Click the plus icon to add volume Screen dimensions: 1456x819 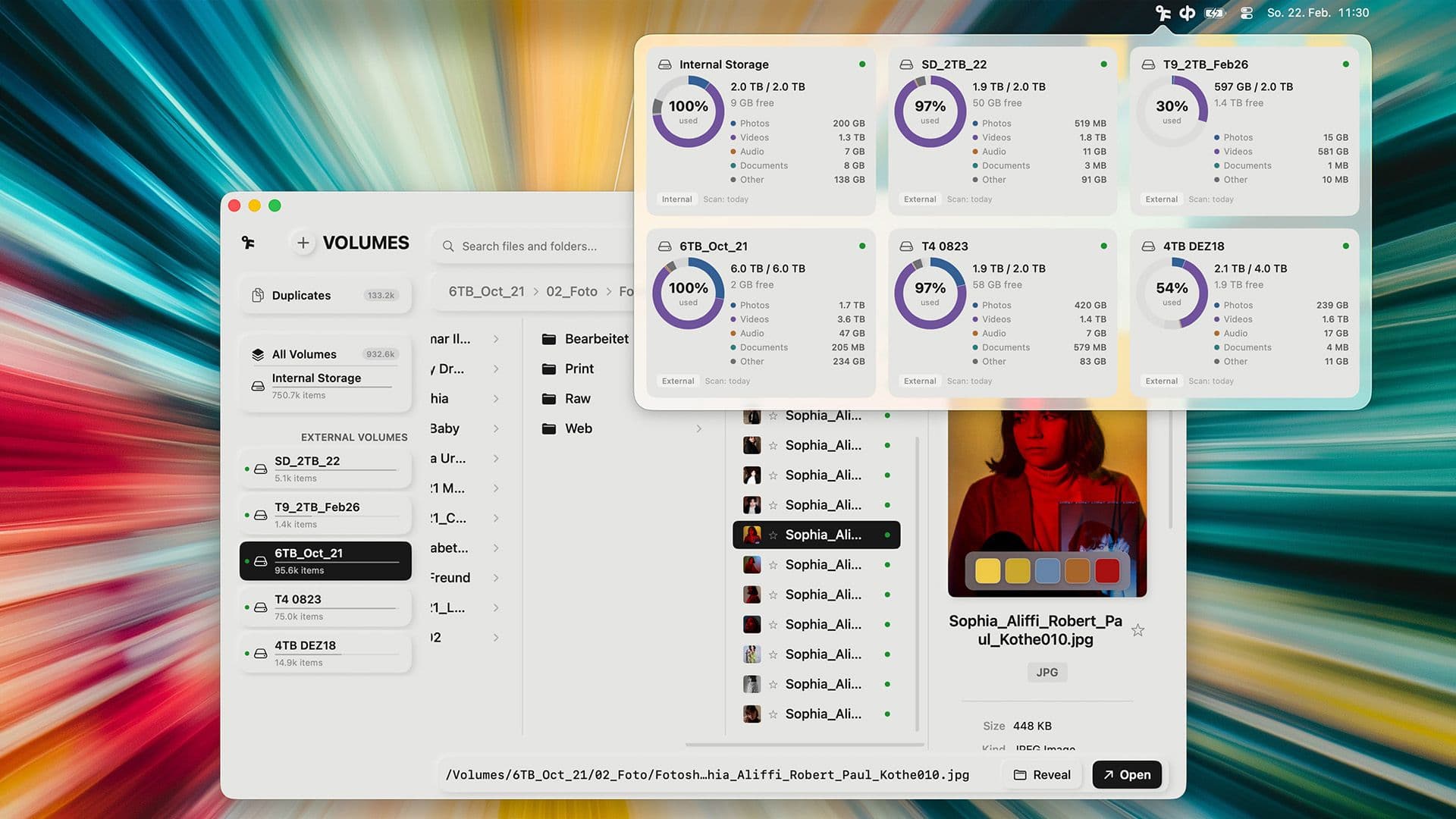click(303, 243)
